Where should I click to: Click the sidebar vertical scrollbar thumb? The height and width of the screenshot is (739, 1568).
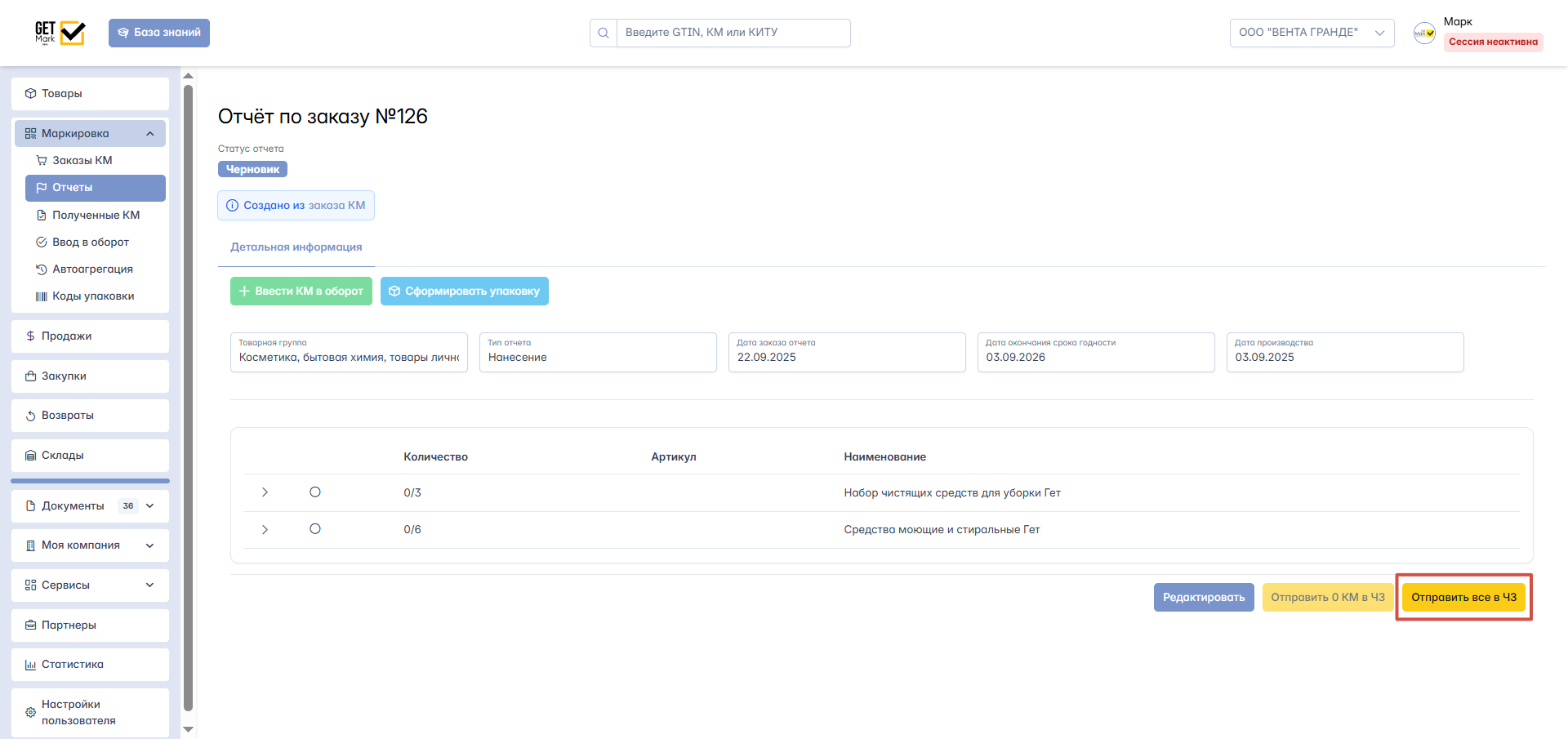(x=188, y=398)
